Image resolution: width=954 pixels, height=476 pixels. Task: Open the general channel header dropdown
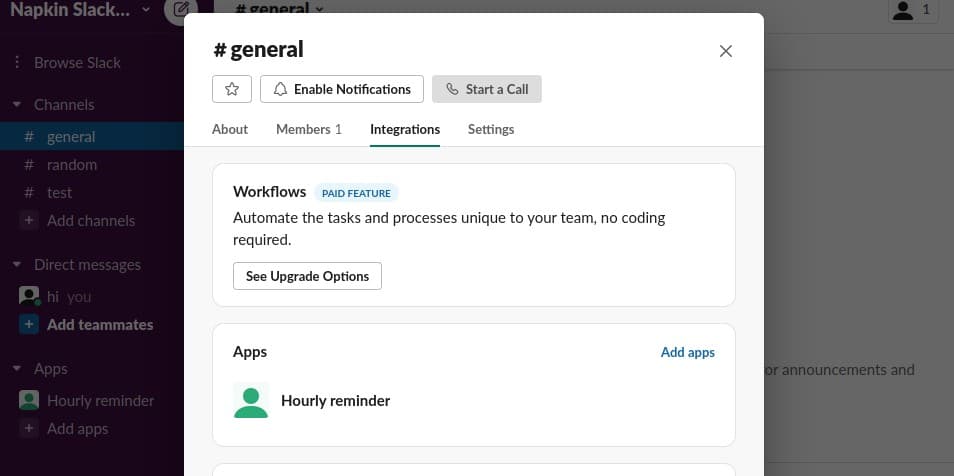pyautogui.click(x=279, y=9)
